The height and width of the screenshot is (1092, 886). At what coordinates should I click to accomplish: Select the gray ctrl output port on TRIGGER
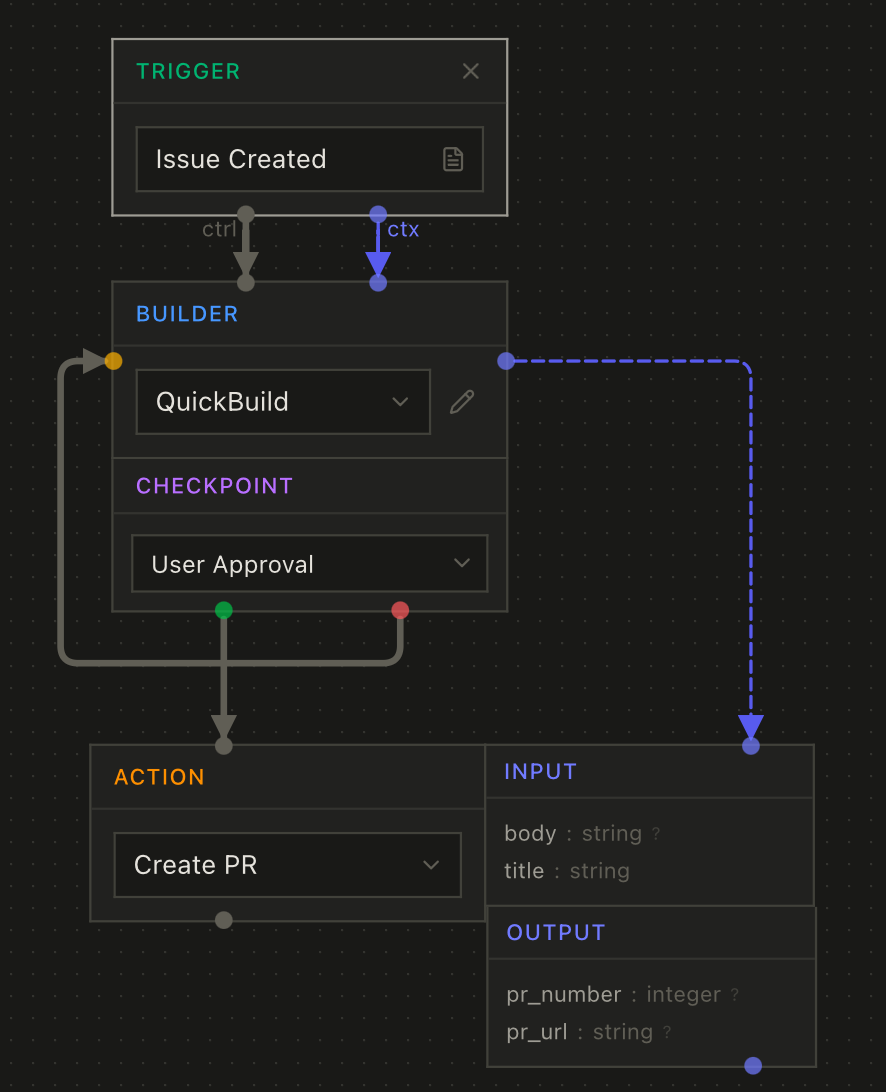coord(245,213)
